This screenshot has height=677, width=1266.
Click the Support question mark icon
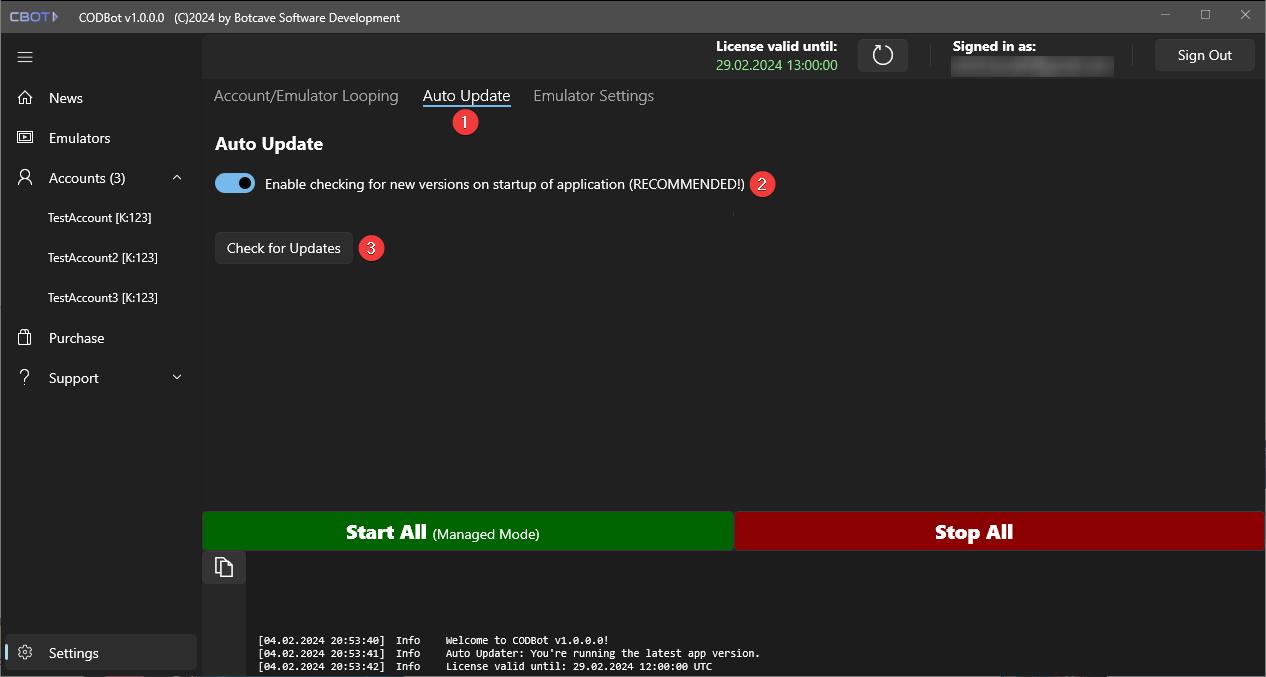pos(26,378)
